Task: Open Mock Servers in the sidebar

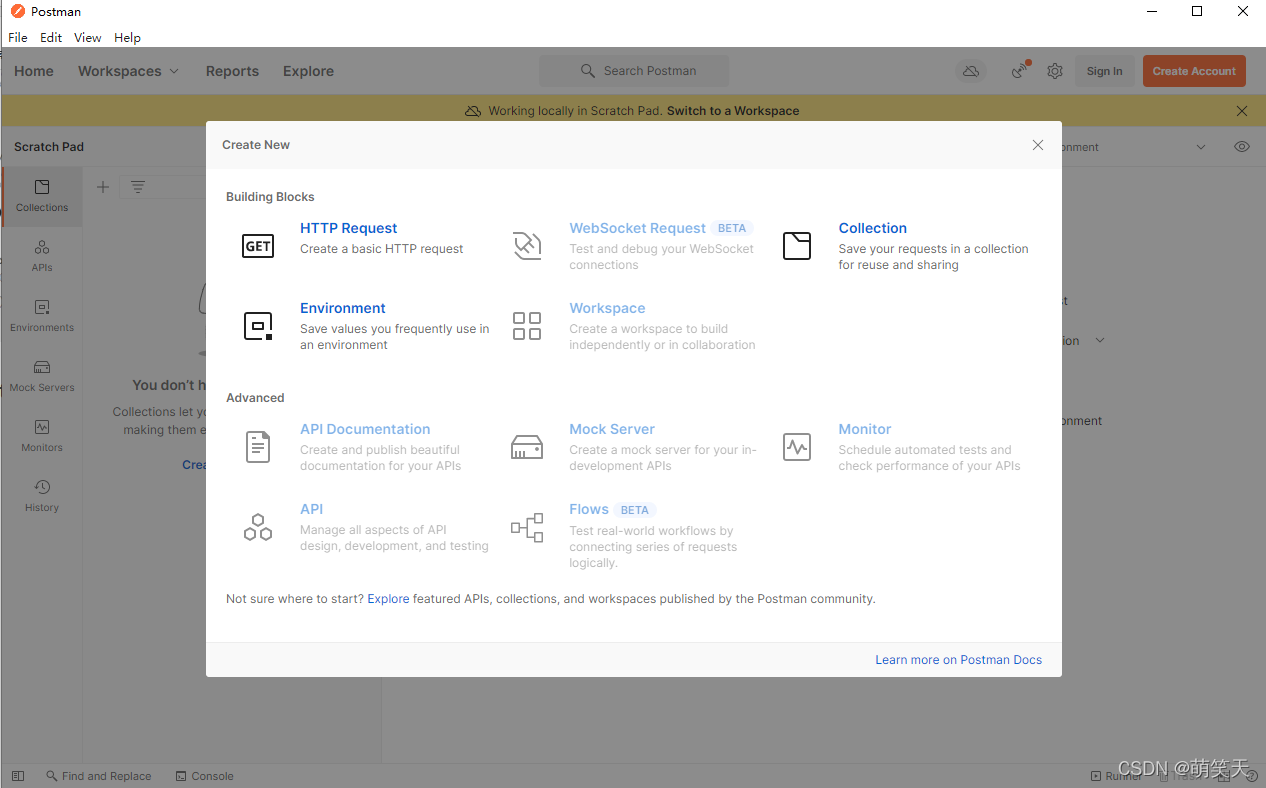Action: 42,376
